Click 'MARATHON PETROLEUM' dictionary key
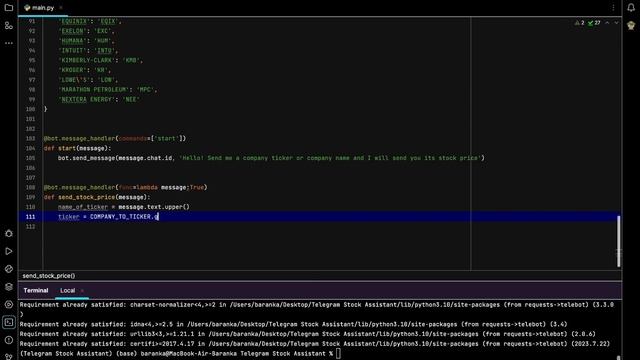Viewport: 640px width, 360px height. [x=93, y=89]
